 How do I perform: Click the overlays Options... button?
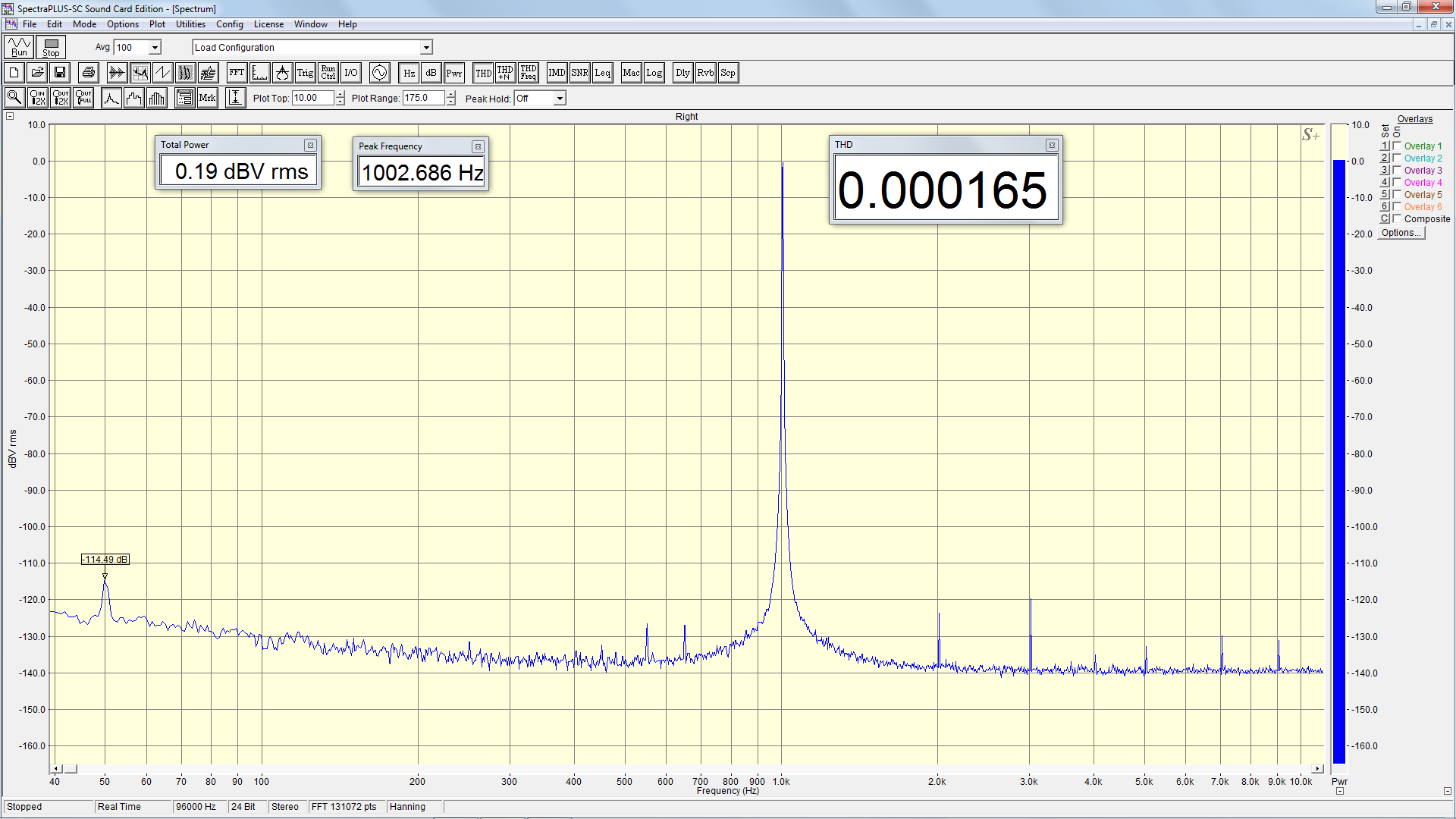1401,233
